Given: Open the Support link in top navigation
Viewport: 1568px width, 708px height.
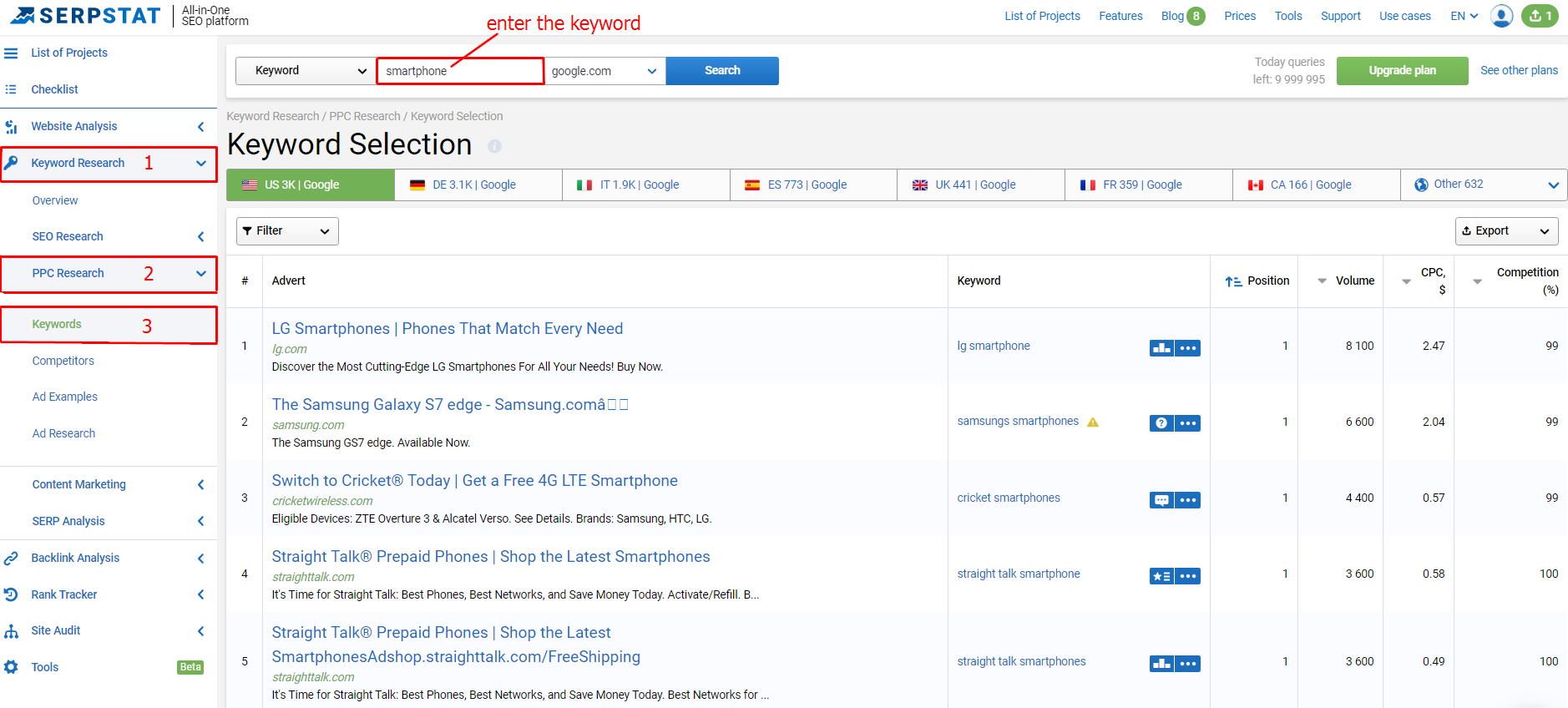Looking at the screenshot, I should pos(1340,16).
